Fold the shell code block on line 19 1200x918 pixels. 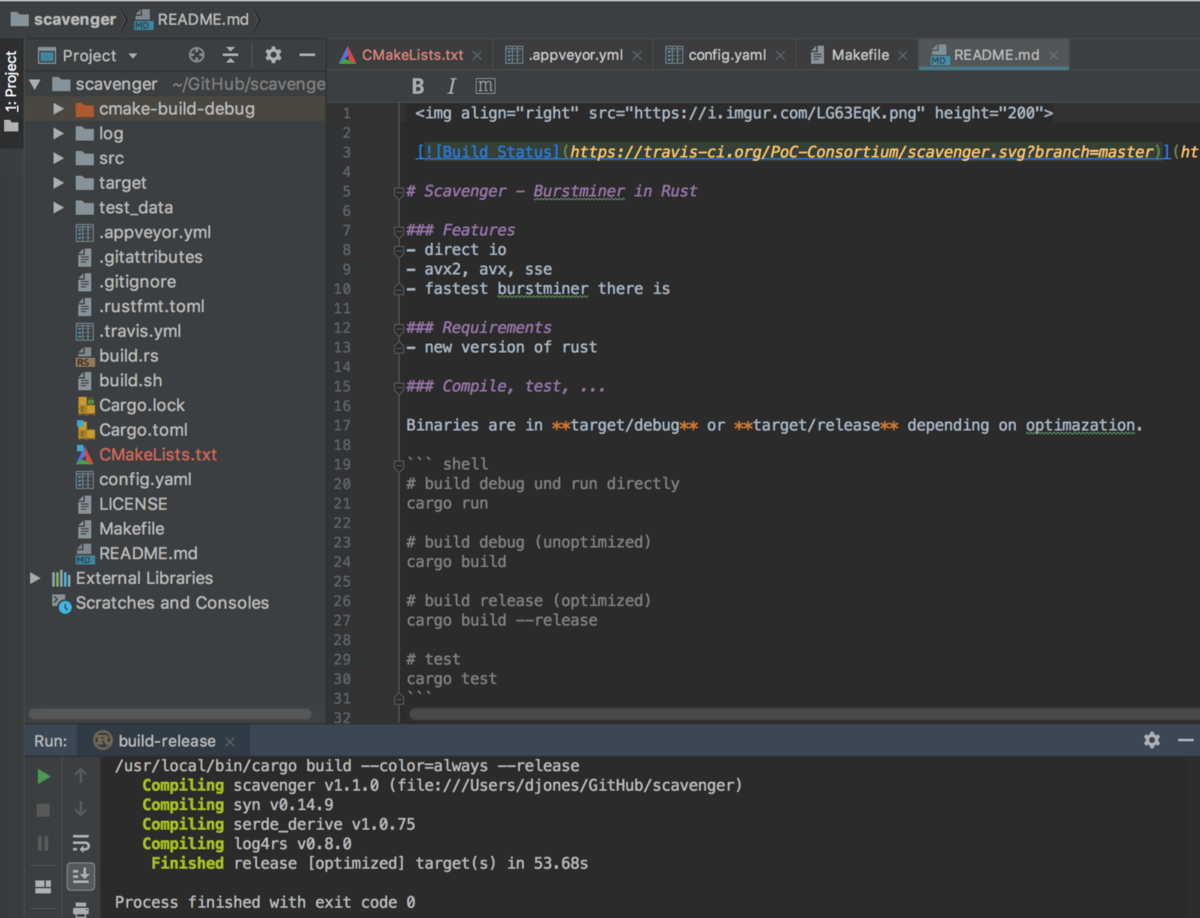pos(399,464)
